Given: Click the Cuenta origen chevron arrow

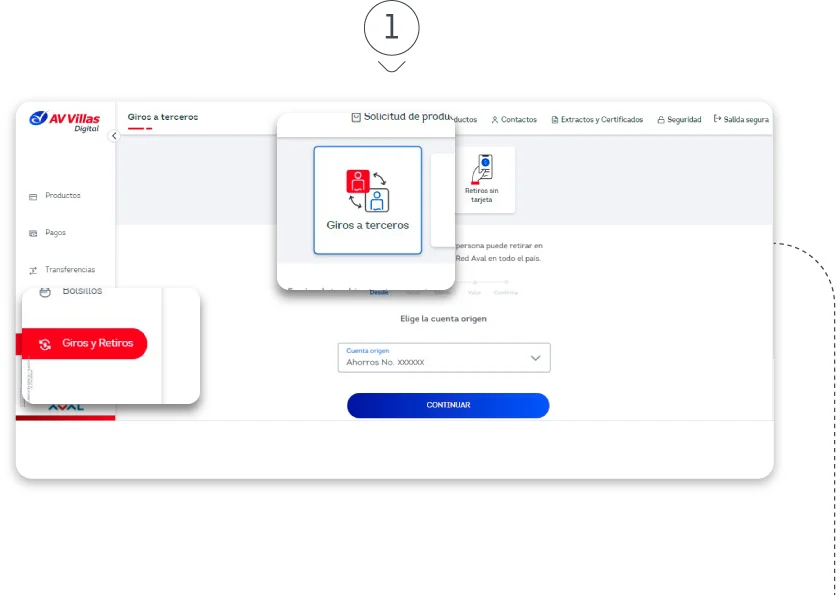Looking at the screenshot, I should [535, 358].
